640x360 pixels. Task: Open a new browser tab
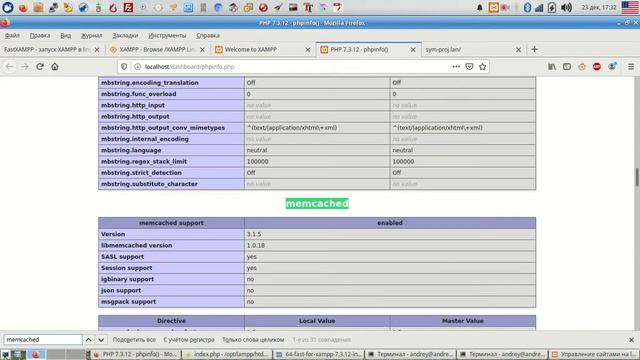(534, 49)
